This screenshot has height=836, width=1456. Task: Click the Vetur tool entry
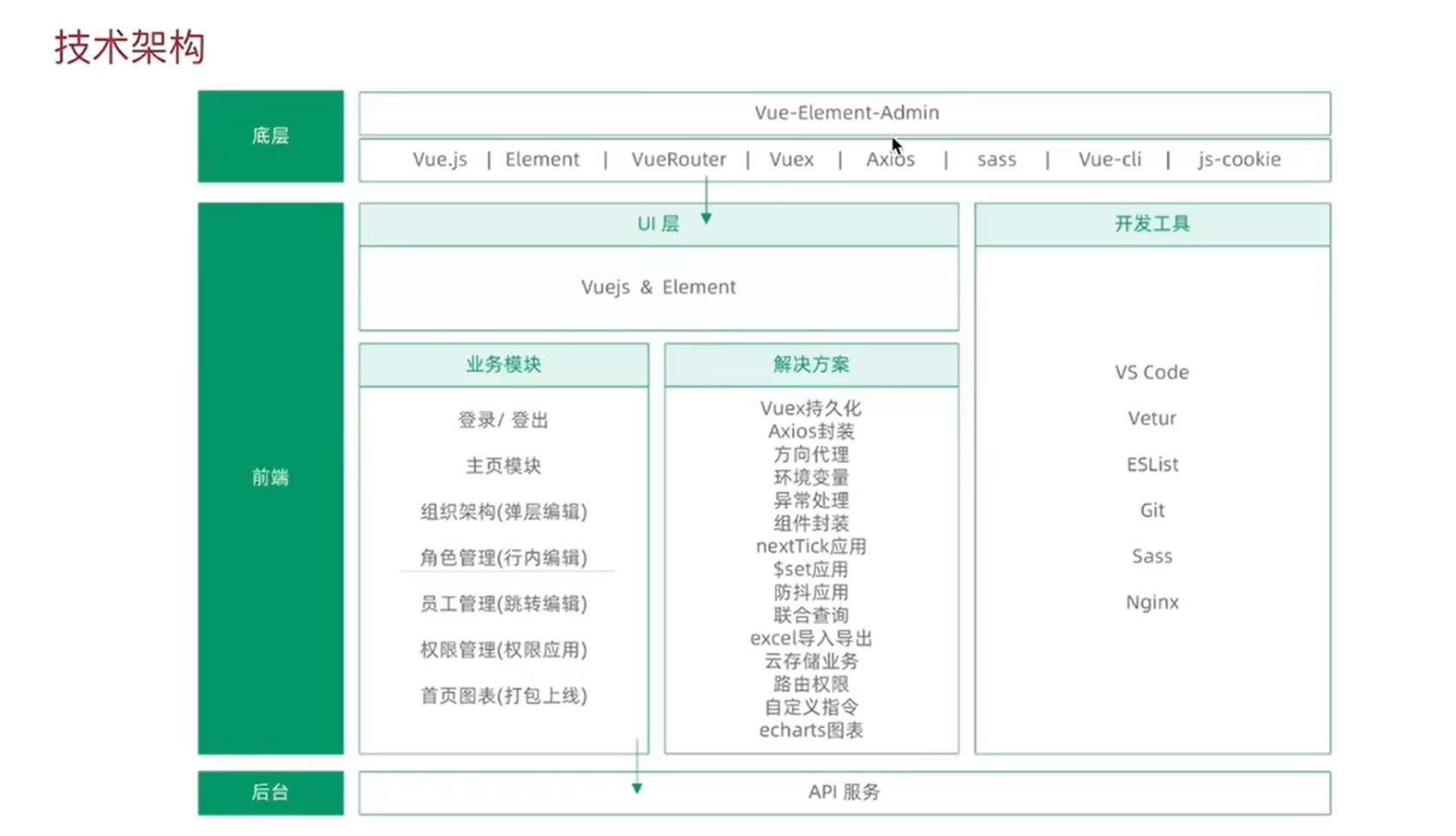coord(1152,418)
